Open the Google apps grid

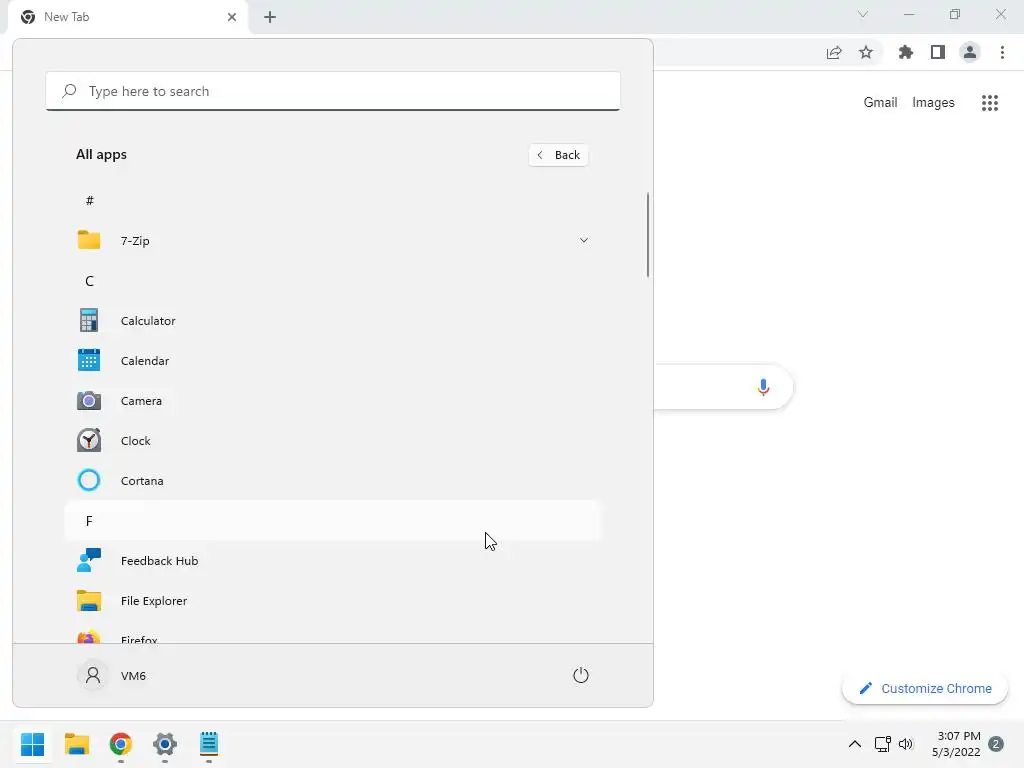point(990,103)
